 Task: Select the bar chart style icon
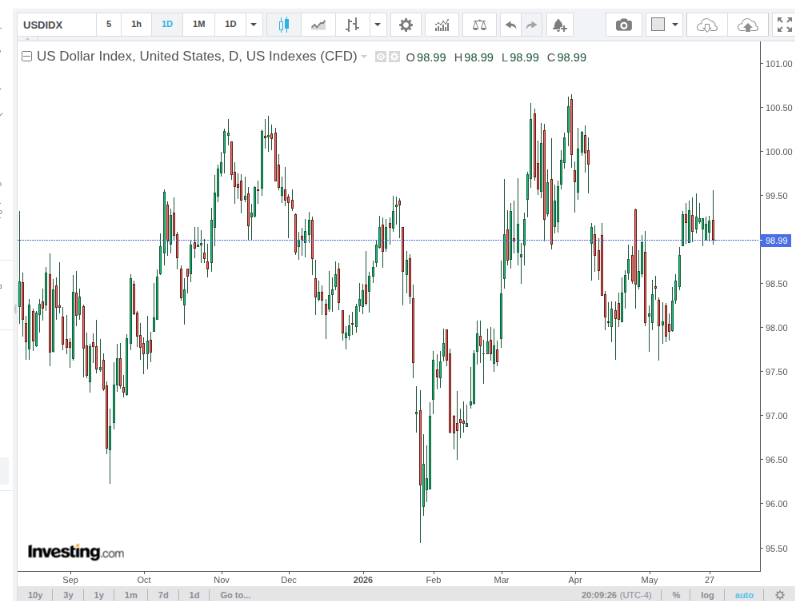352,24
